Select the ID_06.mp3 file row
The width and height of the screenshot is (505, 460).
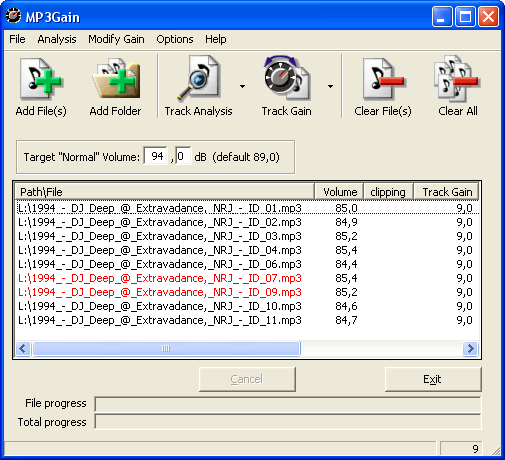[248, 264]
